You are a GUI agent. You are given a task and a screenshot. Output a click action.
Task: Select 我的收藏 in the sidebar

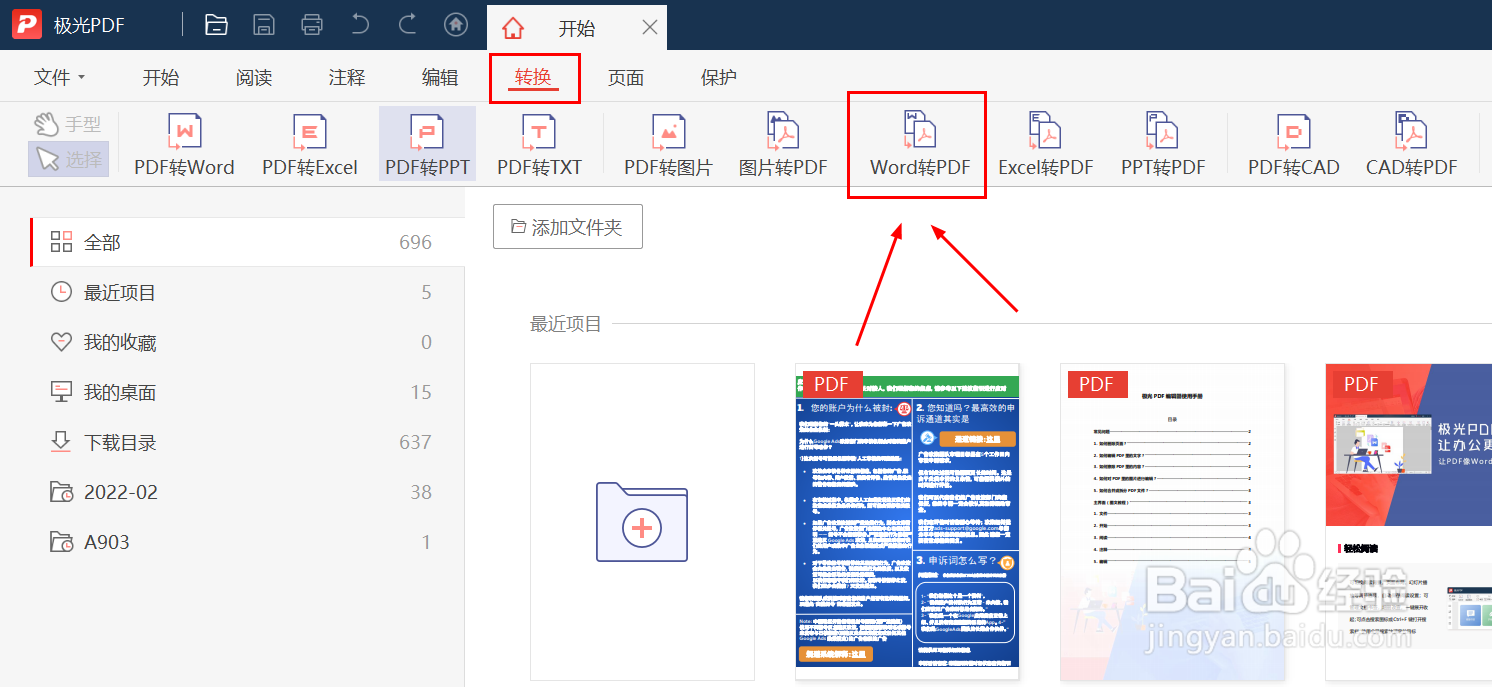pos(247,342)
